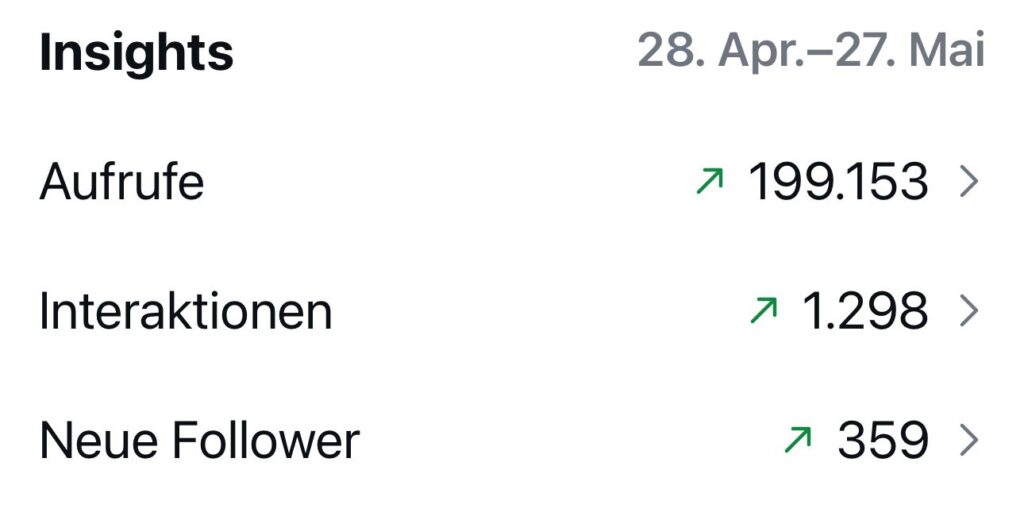Click blank space between Aufrufe and 199.153
Image resolution: width=1024 pixels, height=516 pixels.
tap(451, 182)
